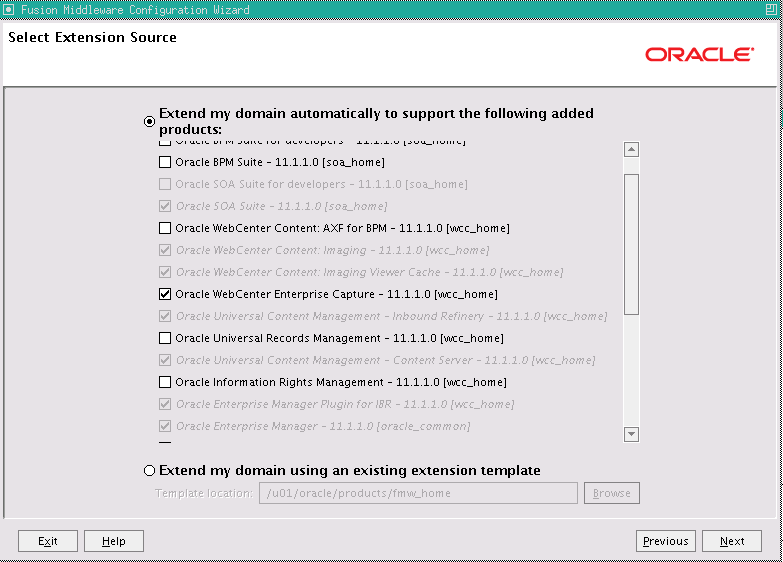Image resolution: width=783 pixels, height=562 pixels.
Task: Click grayed WebCenter Content: Imaging checkbox
Action: click(x=165, y=250)
